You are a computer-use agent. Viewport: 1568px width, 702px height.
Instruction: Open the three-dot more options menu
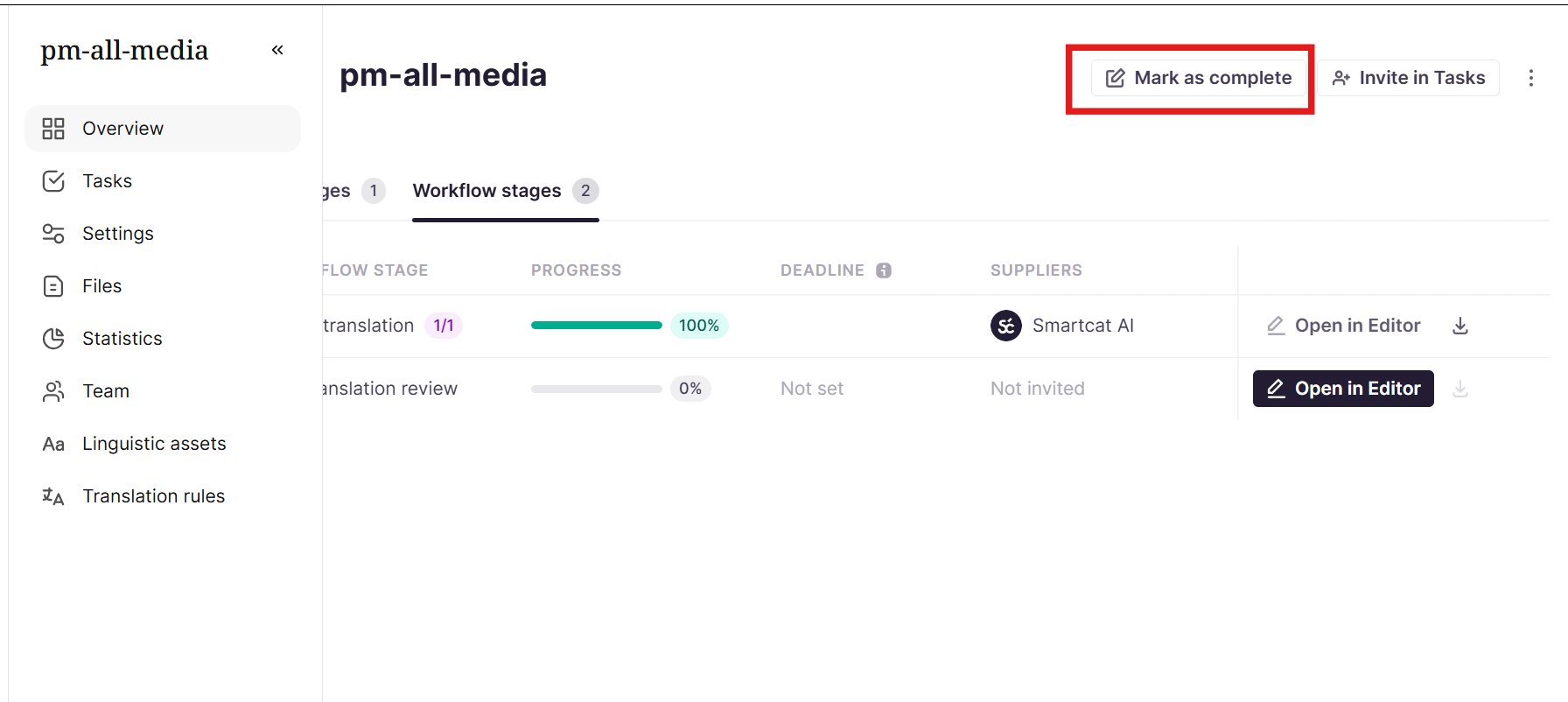click(1531, 78)
